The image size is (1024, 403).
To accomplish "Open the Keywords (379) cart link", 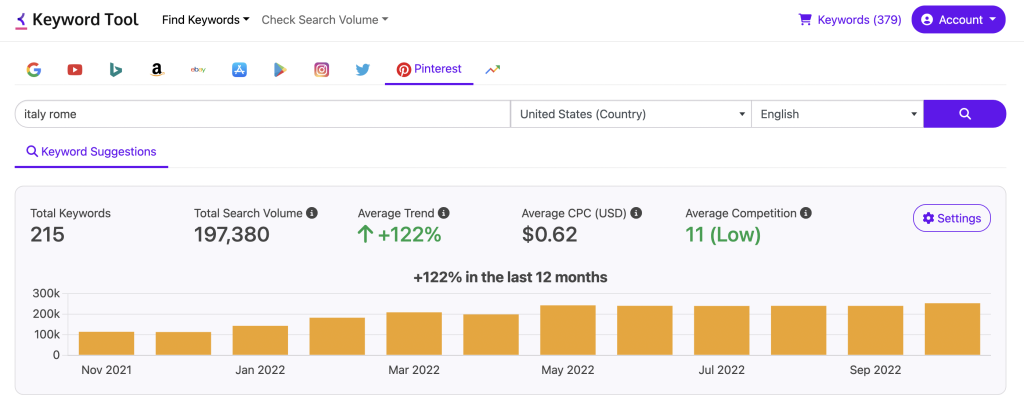I will [x=850, y=20].
